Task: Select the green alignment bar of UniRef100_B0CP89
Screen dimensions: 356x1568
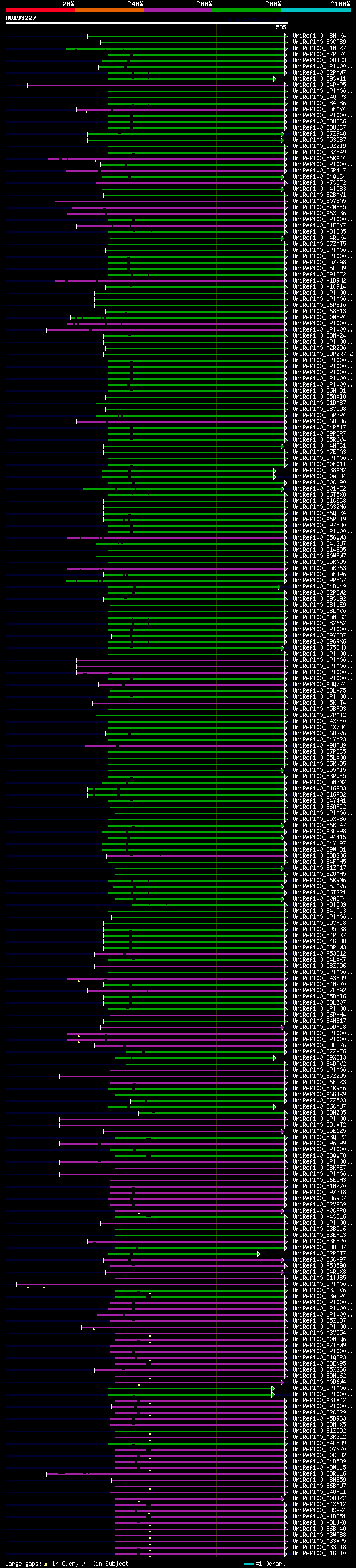Action: [x=194, y=42]
